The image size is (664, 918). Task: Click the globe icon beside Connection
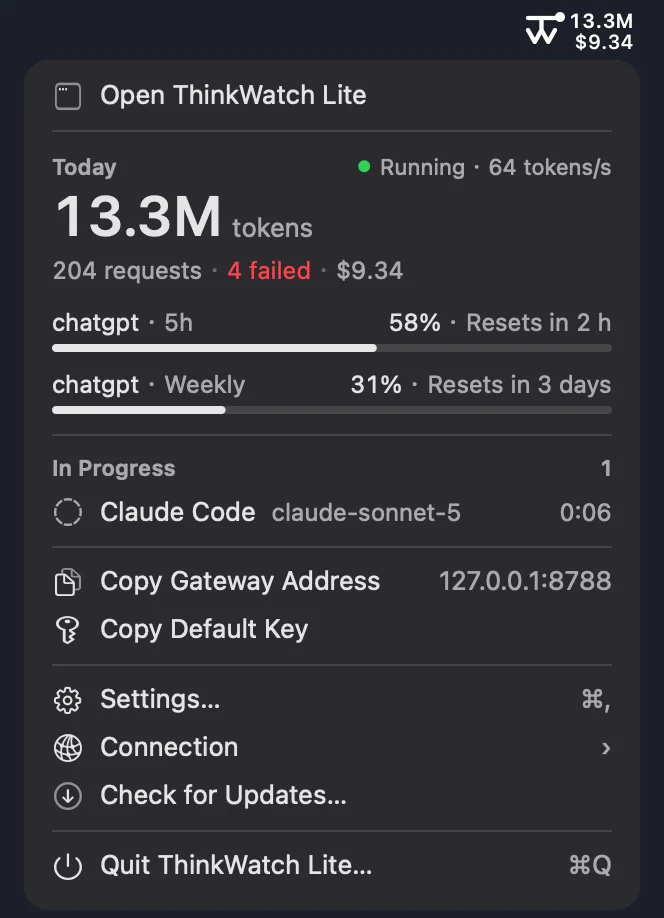coord(68,748)
